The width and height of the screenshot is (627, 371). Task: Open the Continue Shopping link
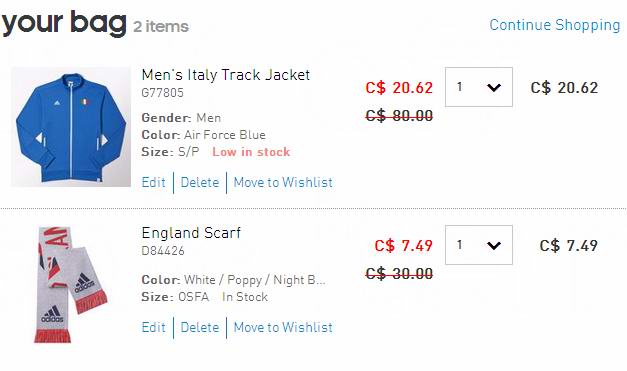[x=555, y=25]
